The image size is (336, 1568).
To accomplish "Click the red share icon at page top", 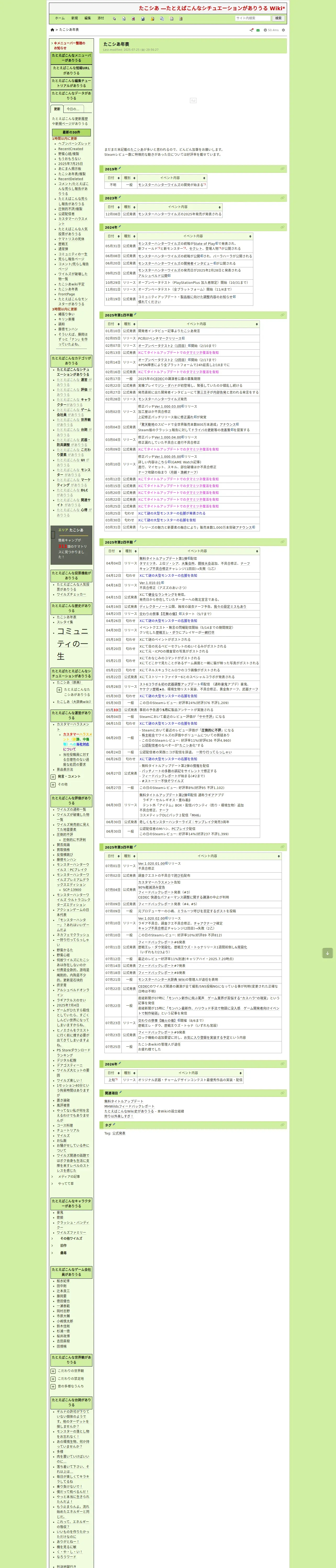I will tap(251, 30).
